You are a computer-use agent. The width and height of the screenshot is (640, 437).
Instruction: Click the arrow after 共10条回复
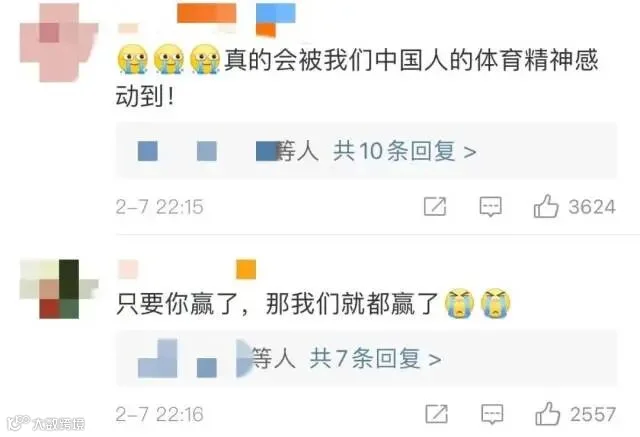[x=470, y=152]
